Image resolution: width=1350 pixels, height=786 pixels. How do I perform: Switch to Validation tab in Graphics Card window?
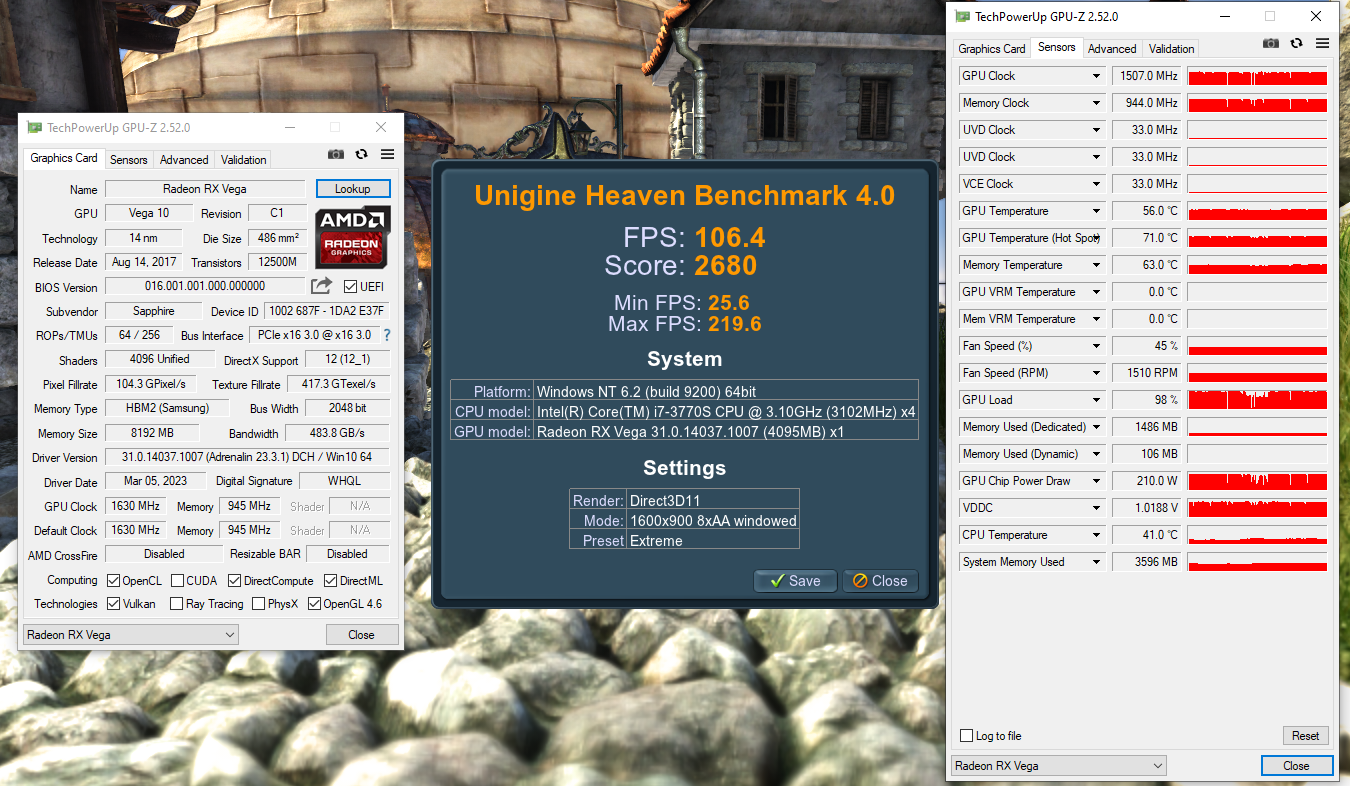pyautogui.click(x=244, y=160)
